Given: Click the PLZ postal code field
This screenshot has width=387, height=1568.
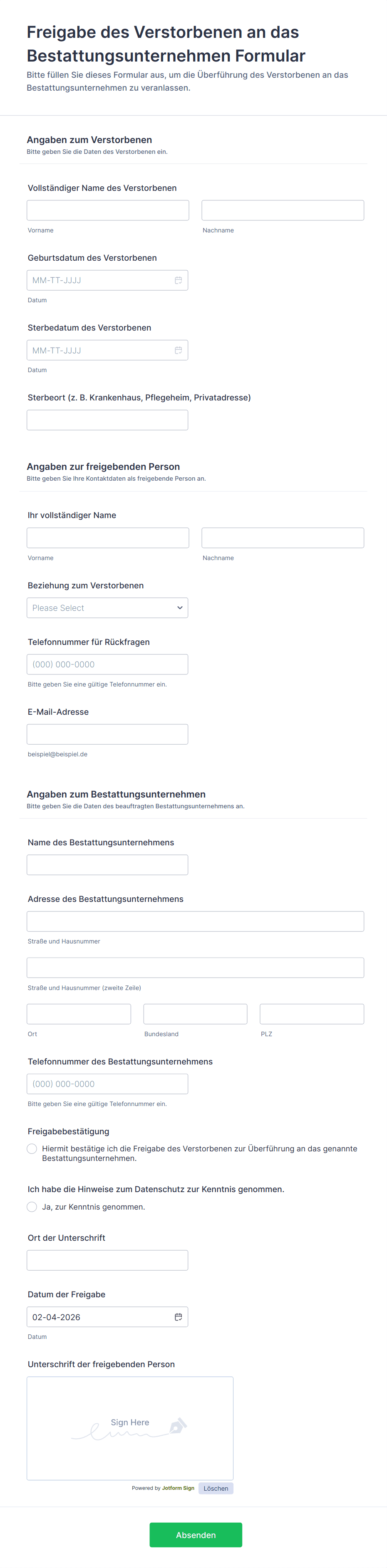Looking at the screenshot, I should (x=311, y=1014).
